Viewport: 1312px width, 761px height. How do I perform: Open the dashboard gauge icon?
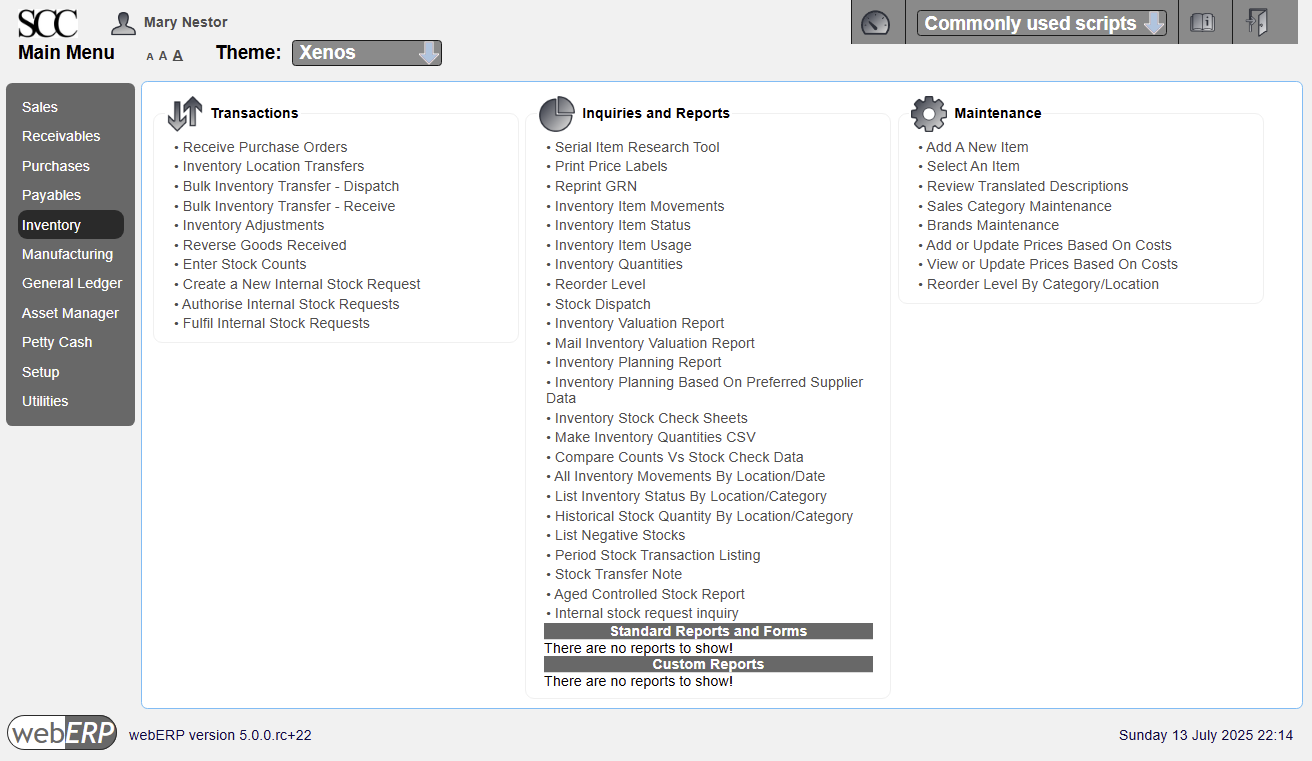(877, 21)
